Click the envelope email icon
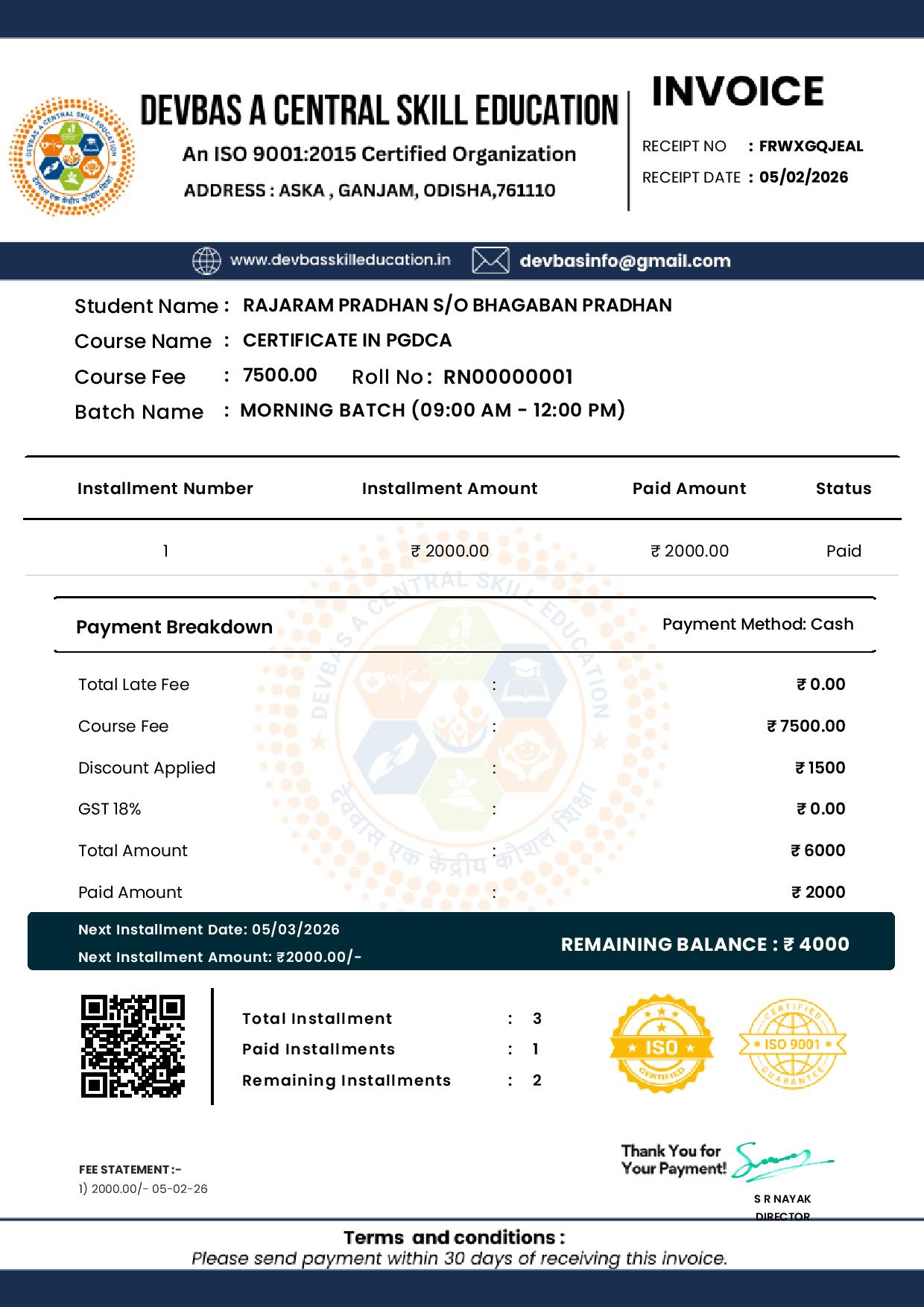The height and width of the screenshot is (1307, 924). [491, 261]
